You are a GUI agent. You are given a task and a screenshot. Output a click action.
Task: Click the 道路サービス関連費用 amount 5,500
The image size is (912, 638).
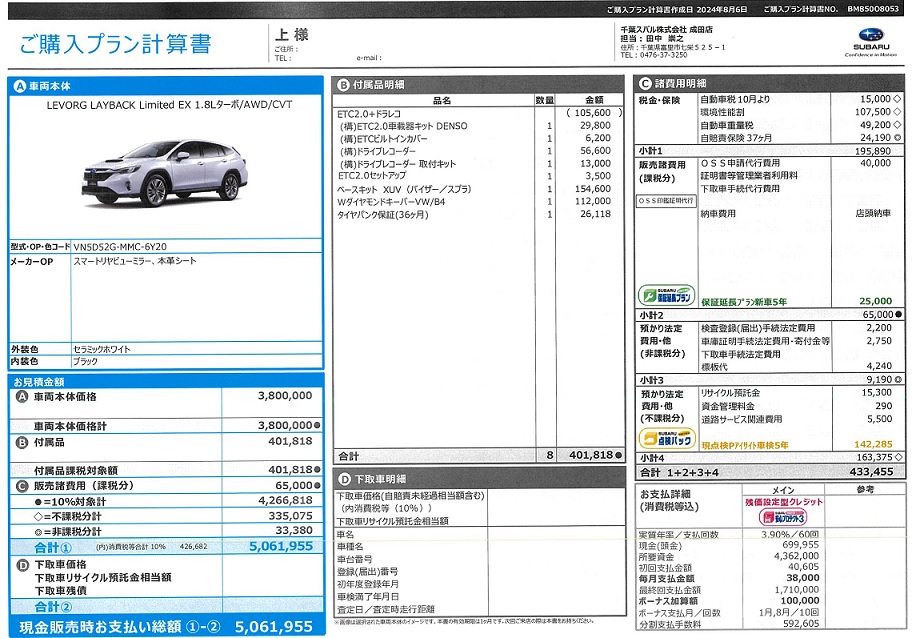point(879,419)
